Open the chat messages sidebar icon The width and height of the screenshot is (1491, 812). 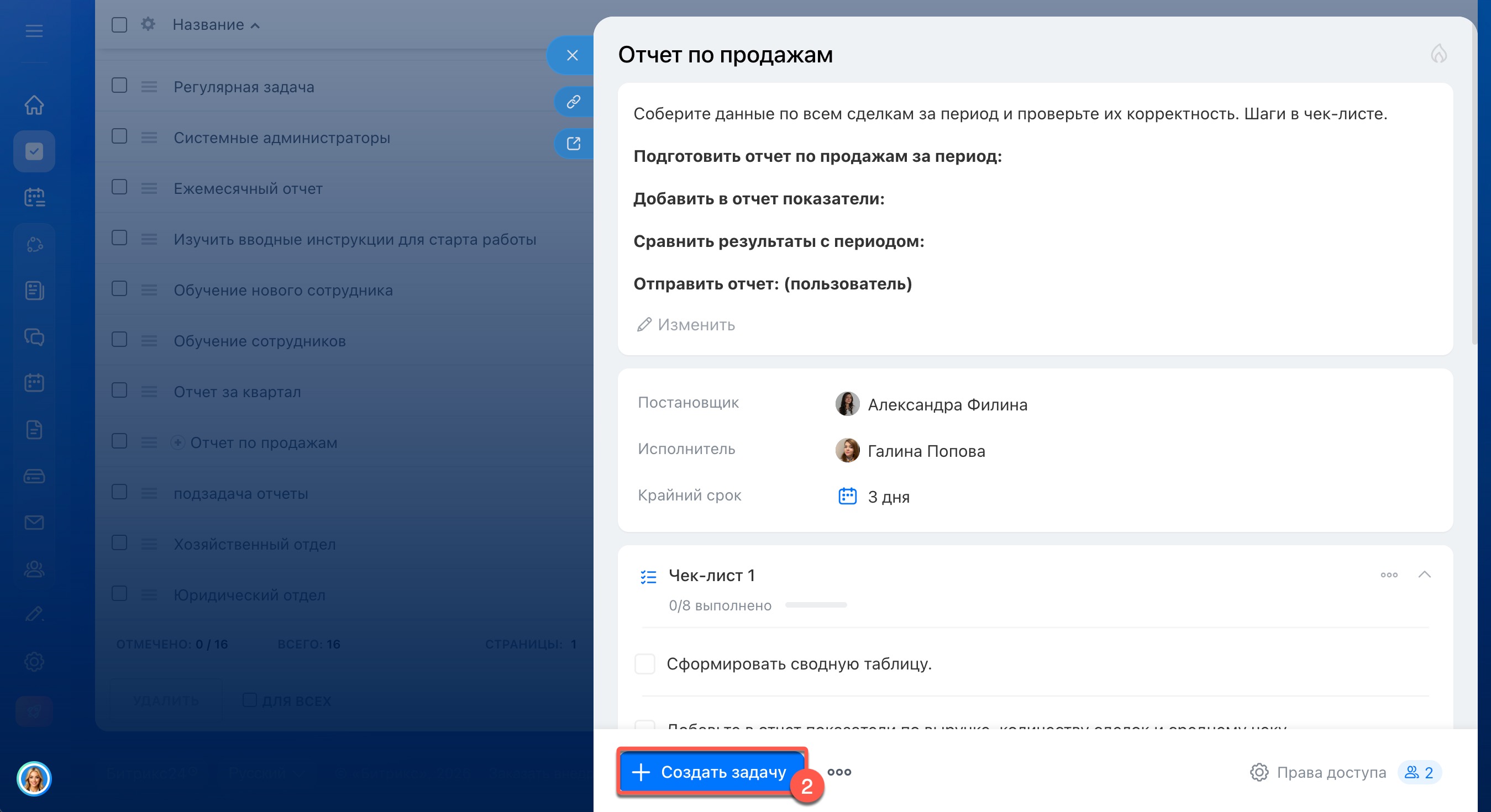click(x=34, y=336)
